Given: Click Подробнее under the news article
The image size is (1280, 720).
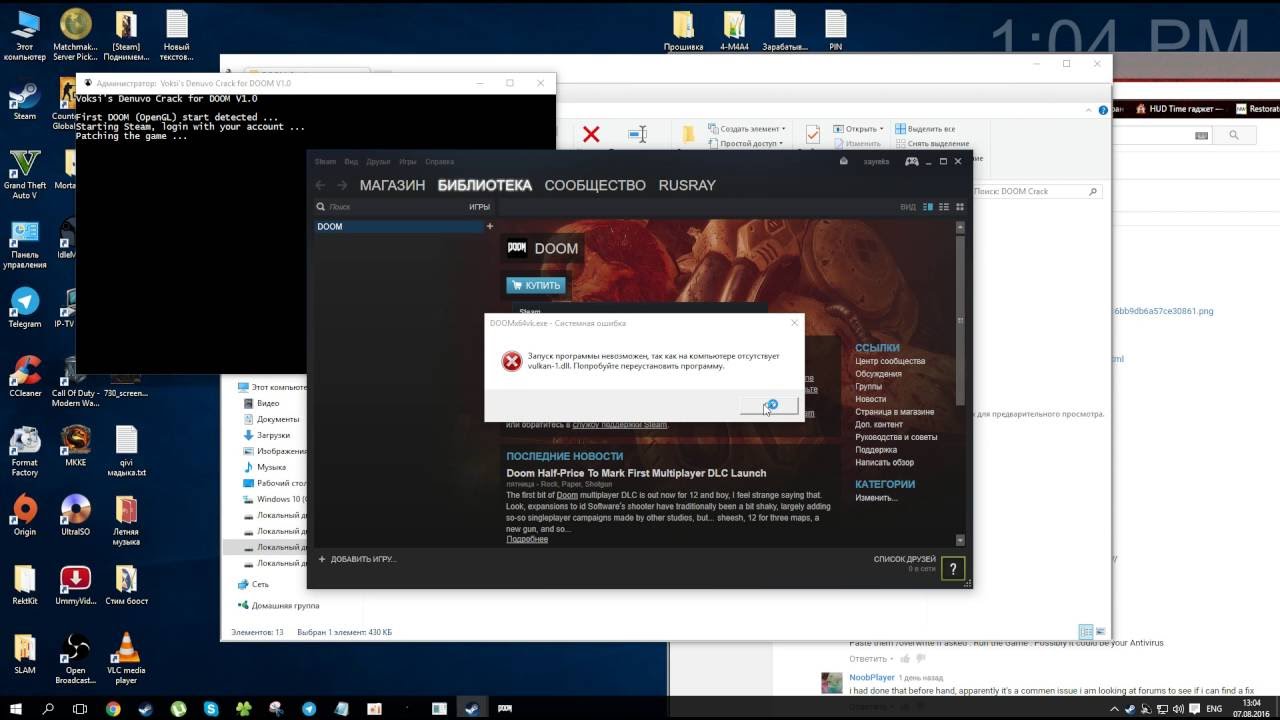Looking at the screenshot, I should tap(527, 539).
